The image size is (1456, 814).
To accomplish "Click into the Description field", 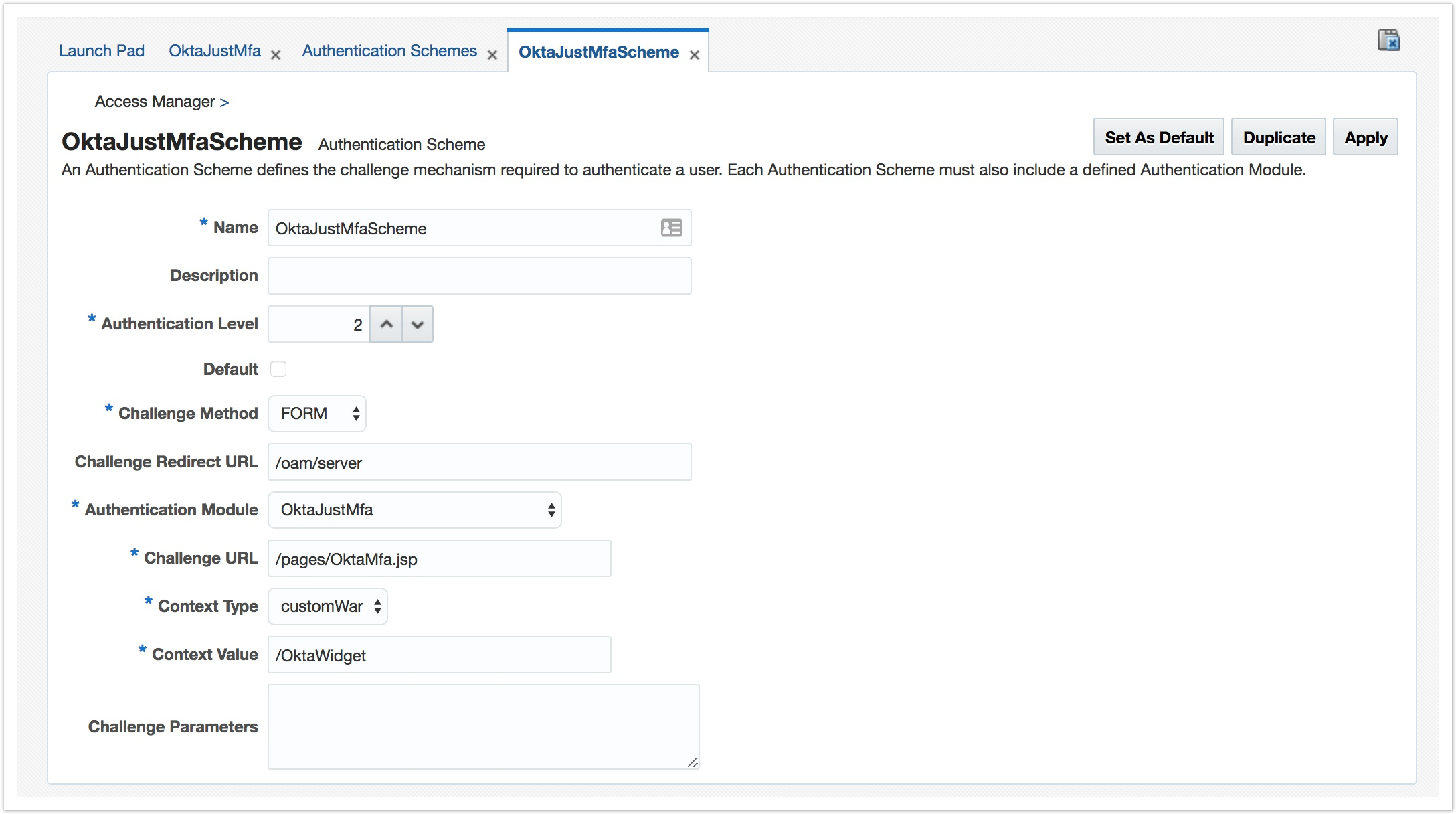I will 479,276.
